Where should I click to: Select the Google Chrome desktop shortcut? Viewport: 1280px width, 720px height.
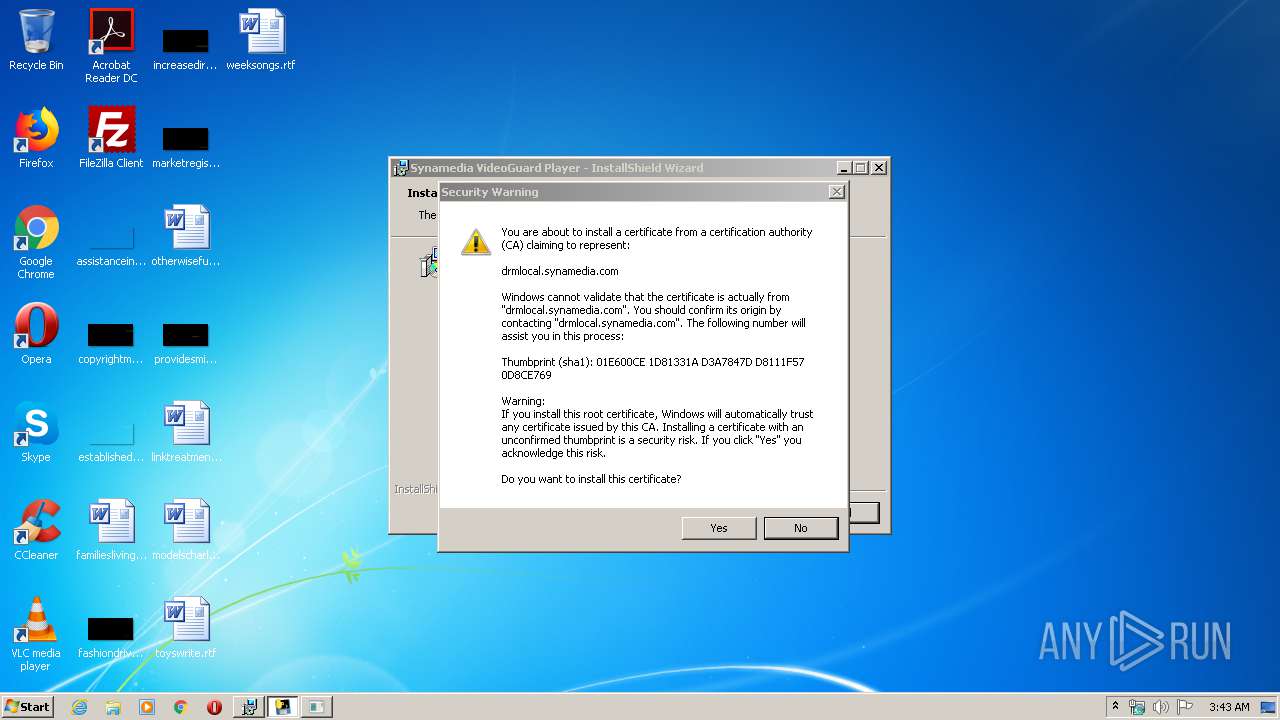36,242
